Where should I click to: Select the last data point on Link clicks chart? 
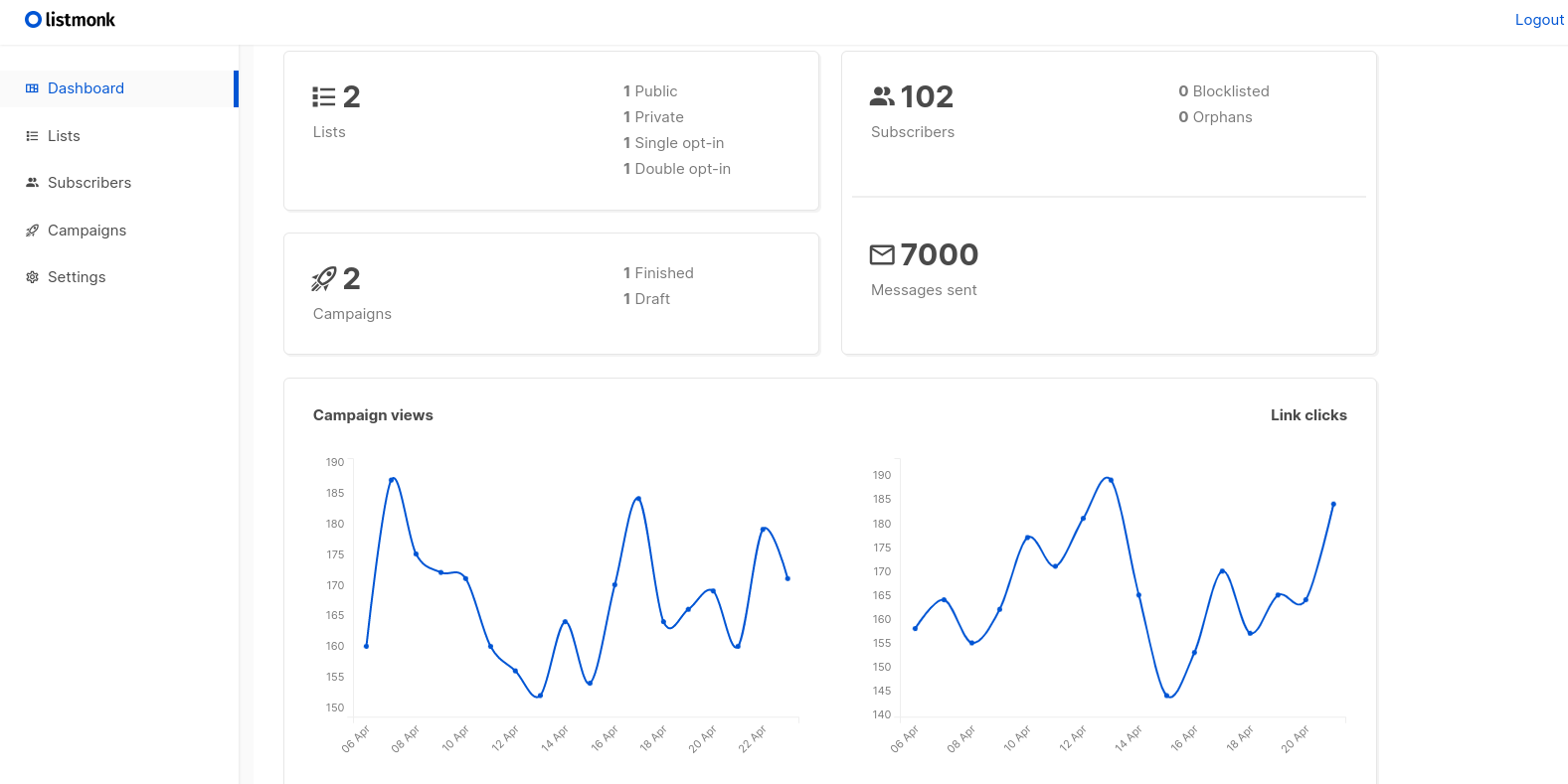pos(1333,504)
